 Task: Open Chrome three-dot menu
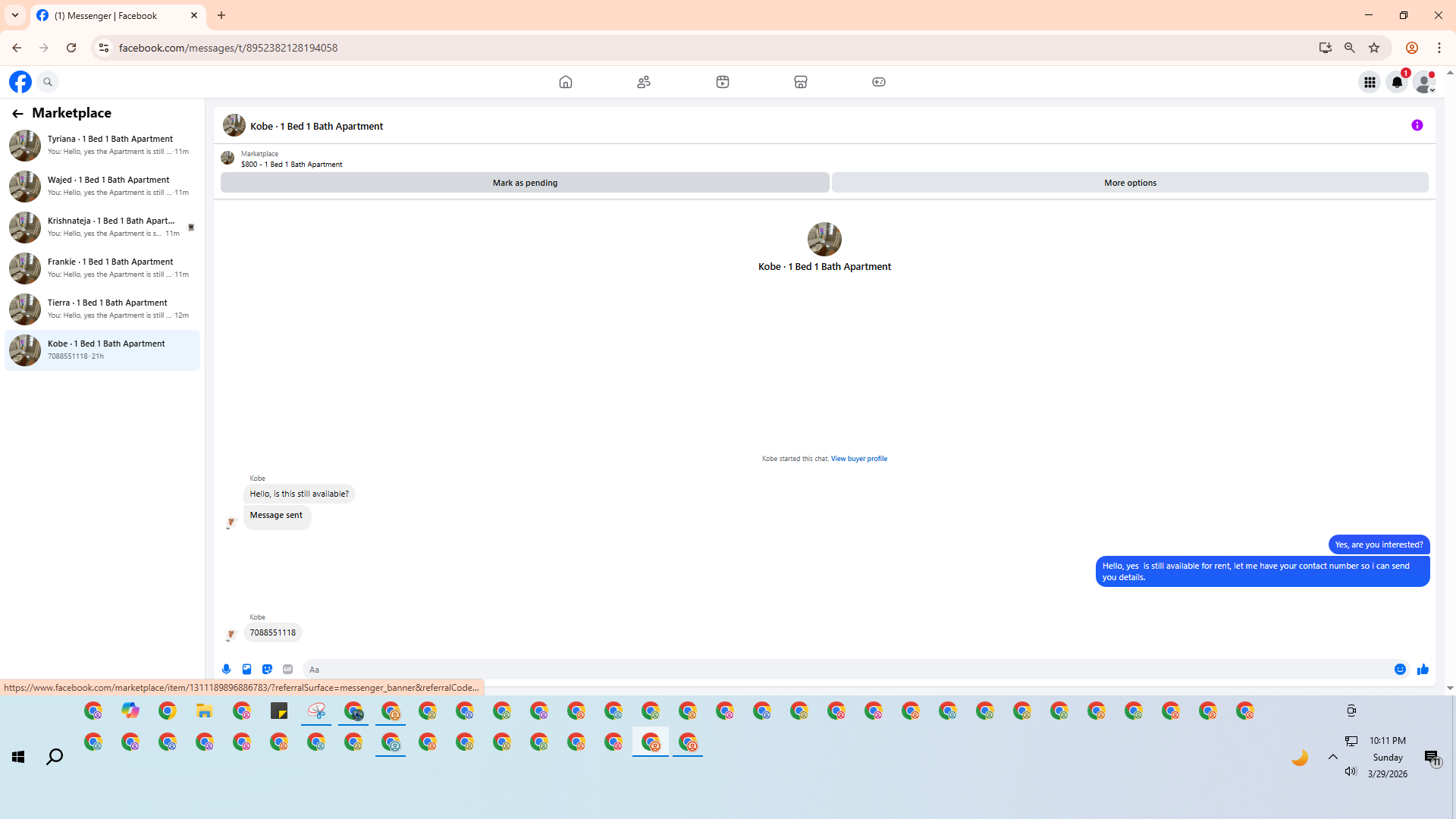click(x=1439, y=48)
